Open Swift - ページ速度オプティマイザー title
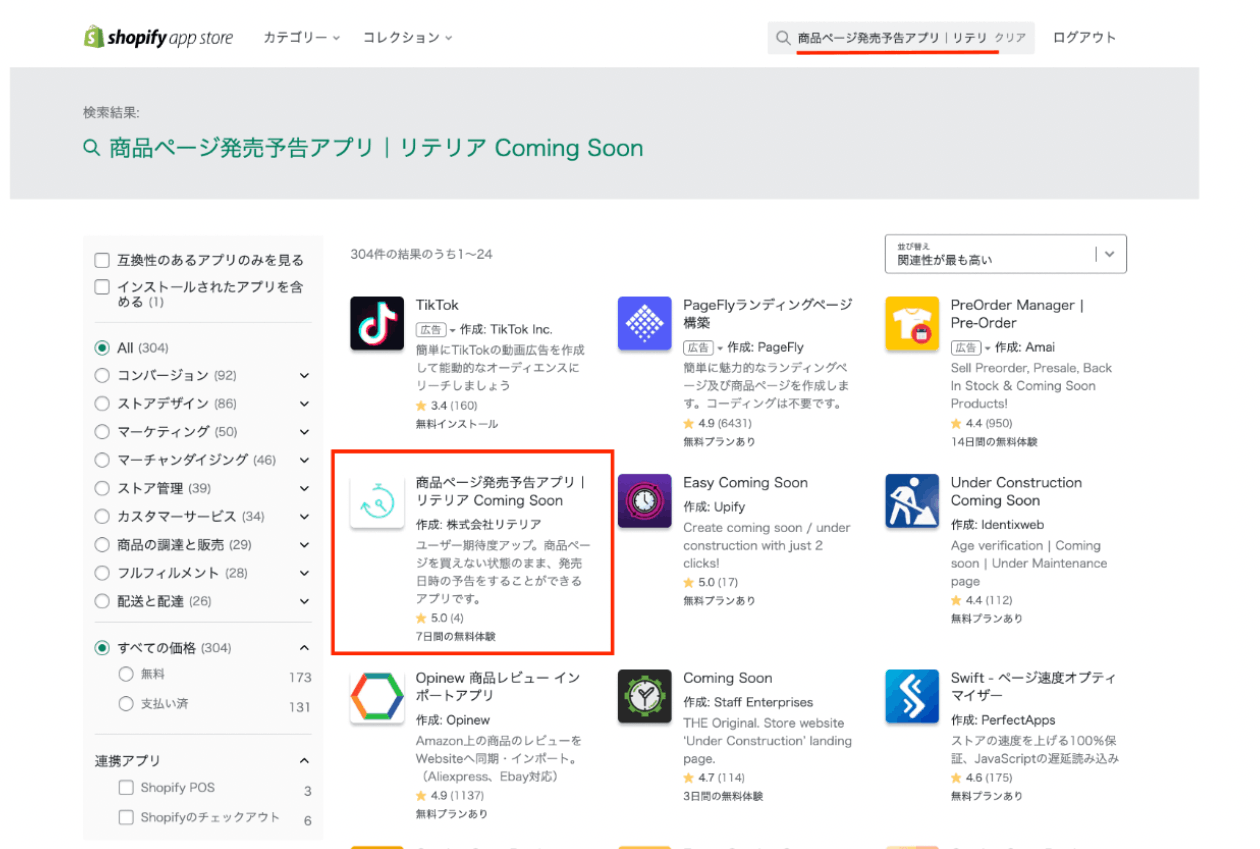 point(1032,687)
